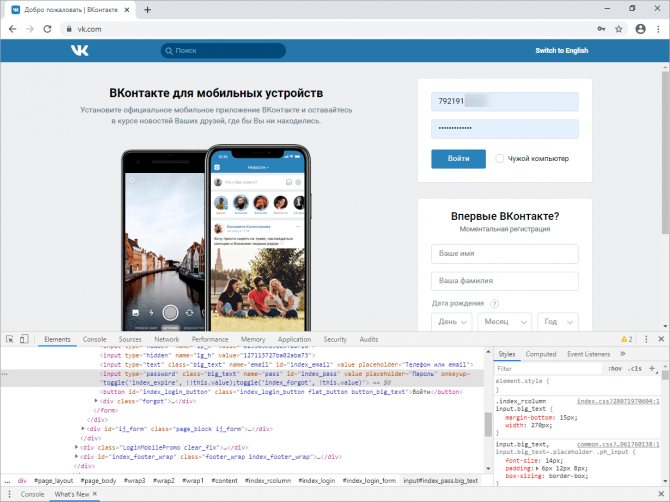
Task: Click the Styles Filter input
Action: click(549, 368)
